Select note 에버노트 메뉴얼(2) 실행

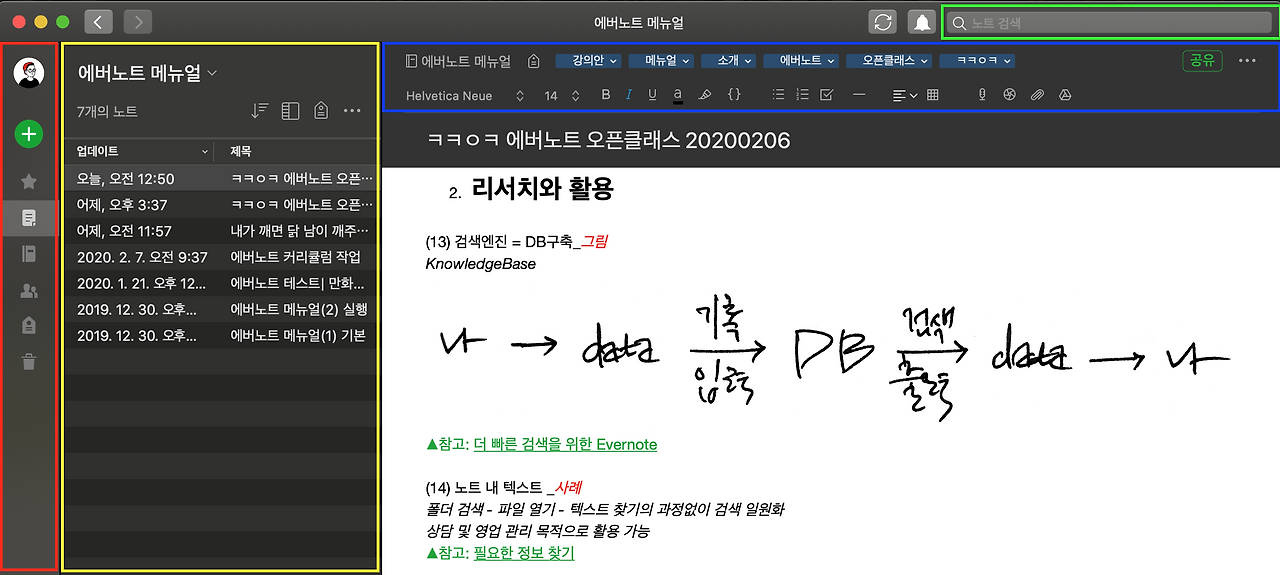point(220,309)
